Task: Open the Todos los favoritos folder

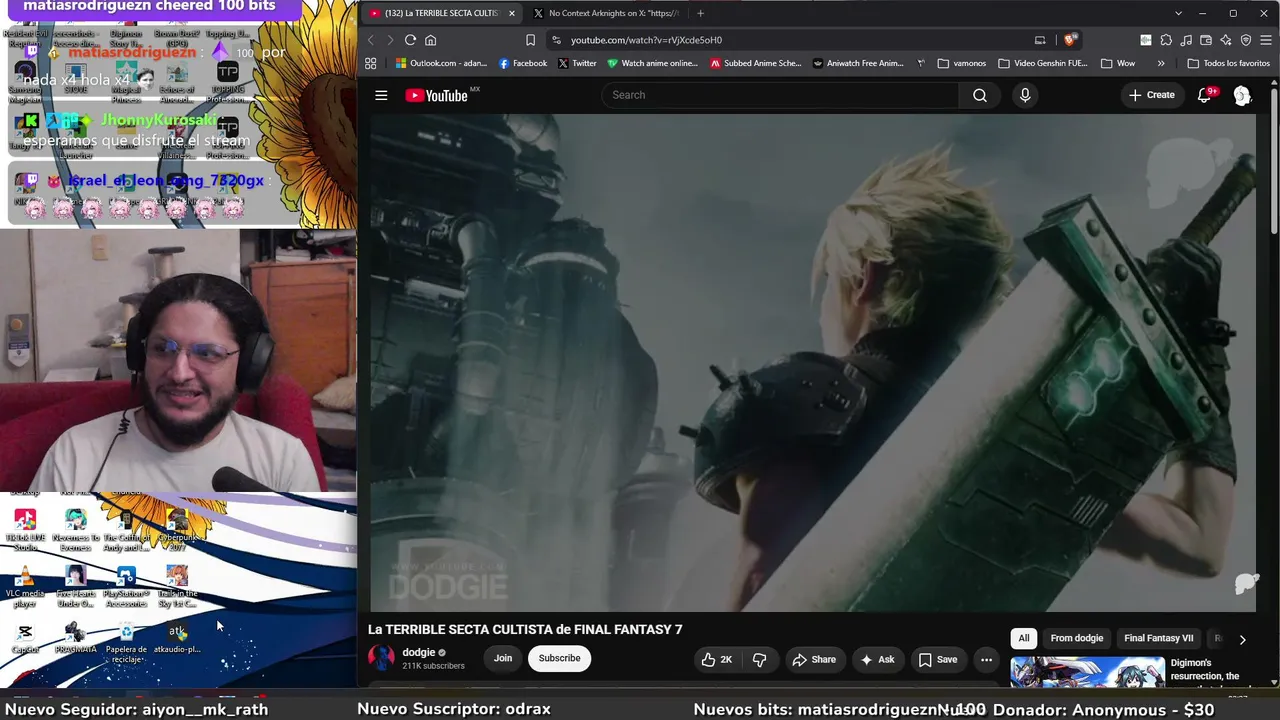Action: click(x=1228, y=63)
